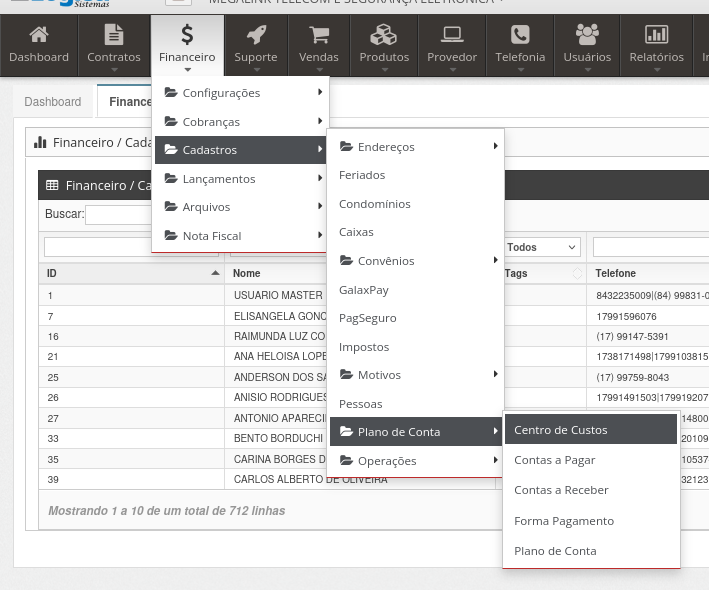Click the Cadastros folder icon
Viewport: 709px width, 590px height.
point(171,149)
